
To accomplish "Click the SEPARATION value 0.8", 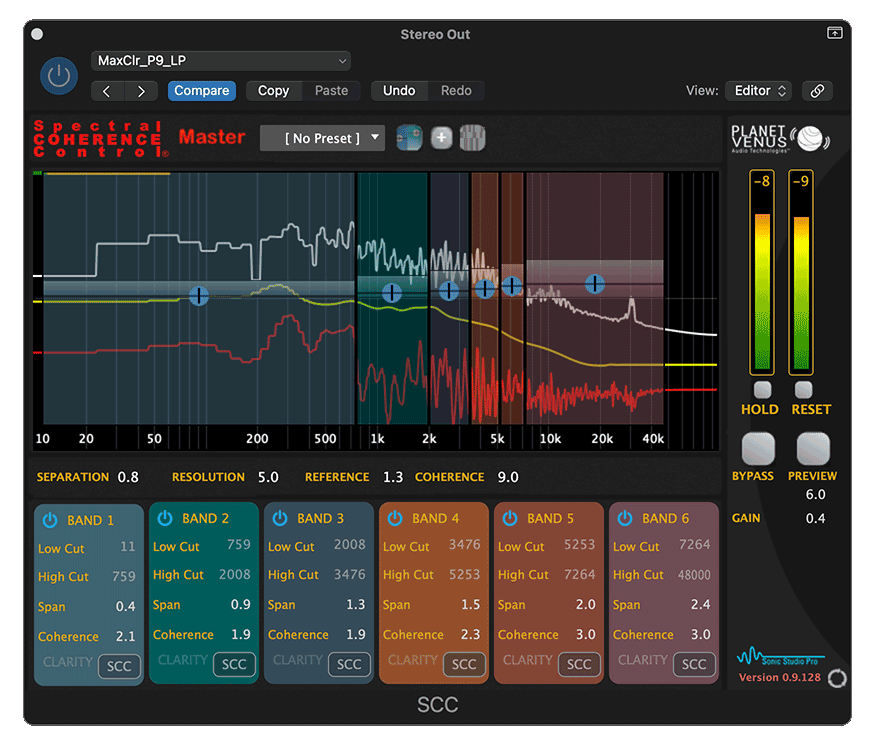I will click(128, 477).
